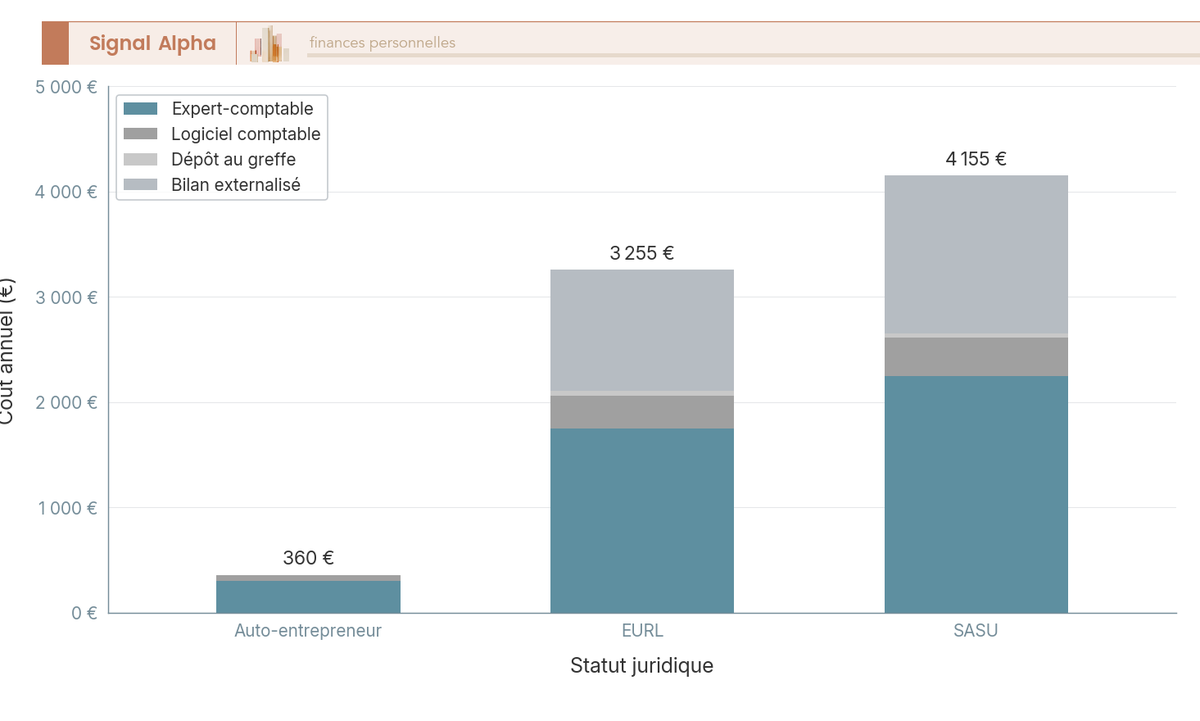Click the "Auto-entrepreneur" x-axis label
The height and width of the screenshot is (721, 1200).
tap(308, 631)
